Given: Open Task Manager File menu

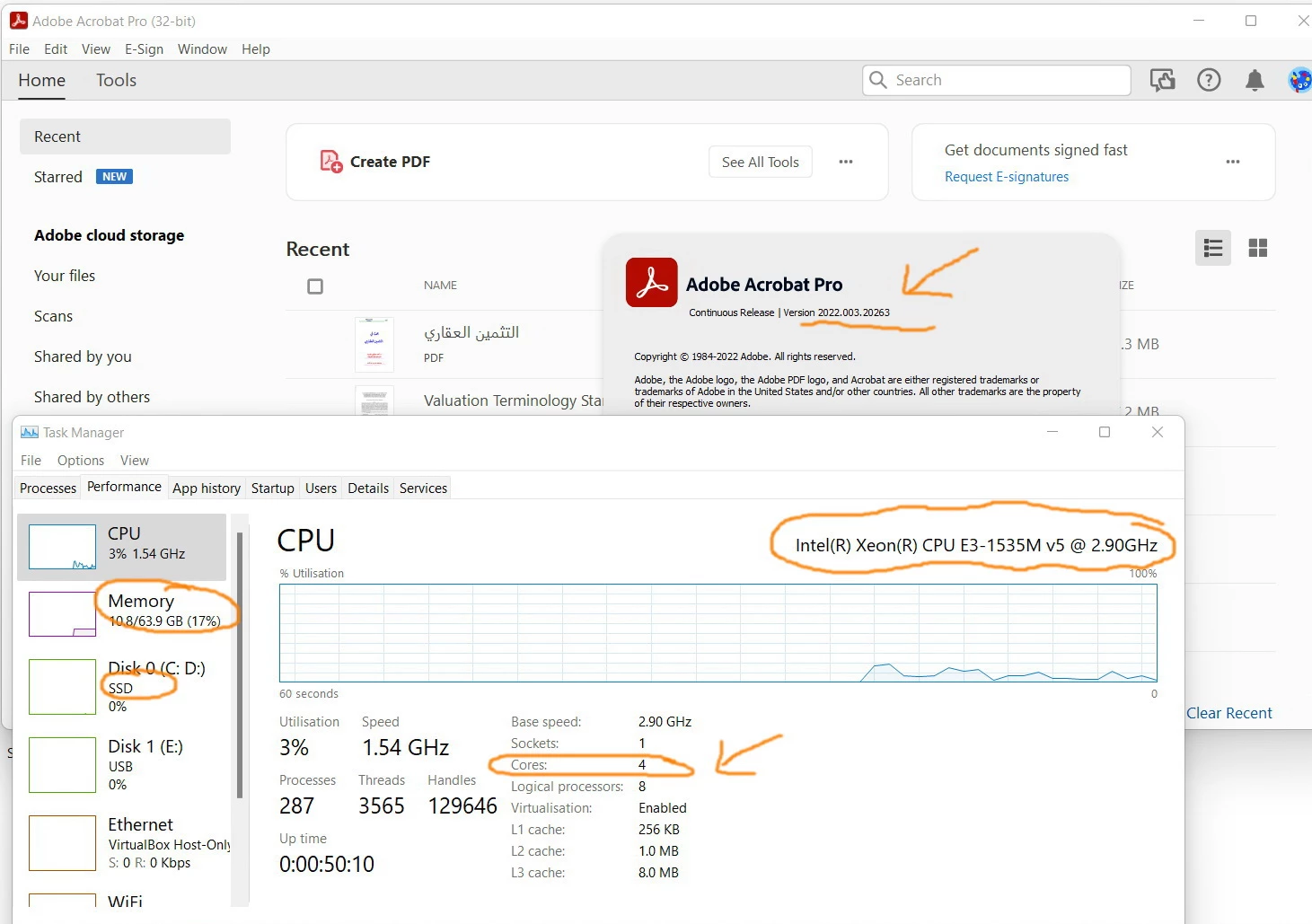Looking at the screenshot, I should pos(31,461).
